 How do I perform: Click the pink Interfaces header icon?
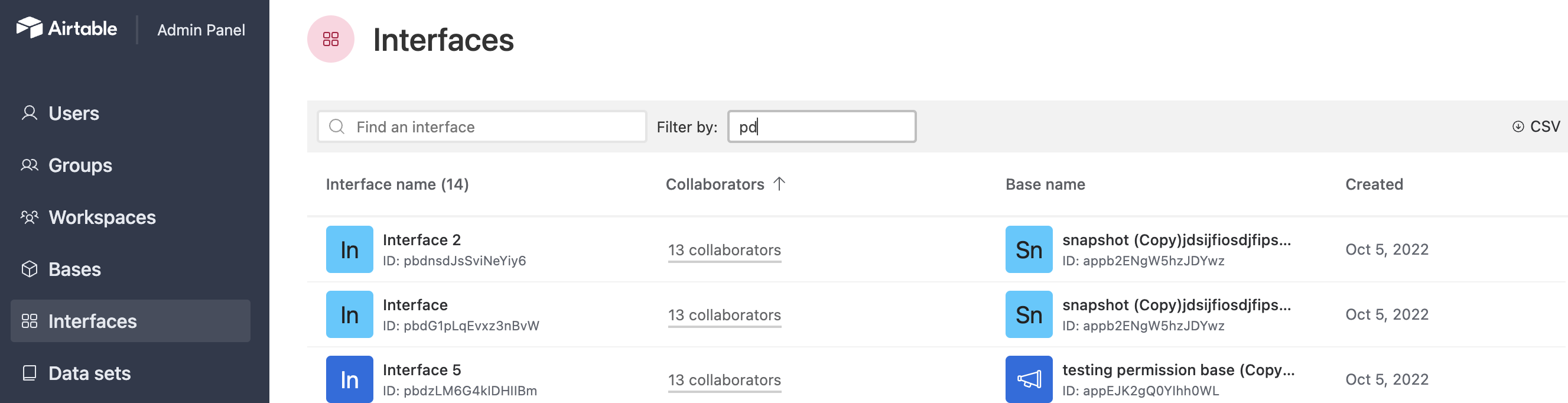click(x=330, y=39)
